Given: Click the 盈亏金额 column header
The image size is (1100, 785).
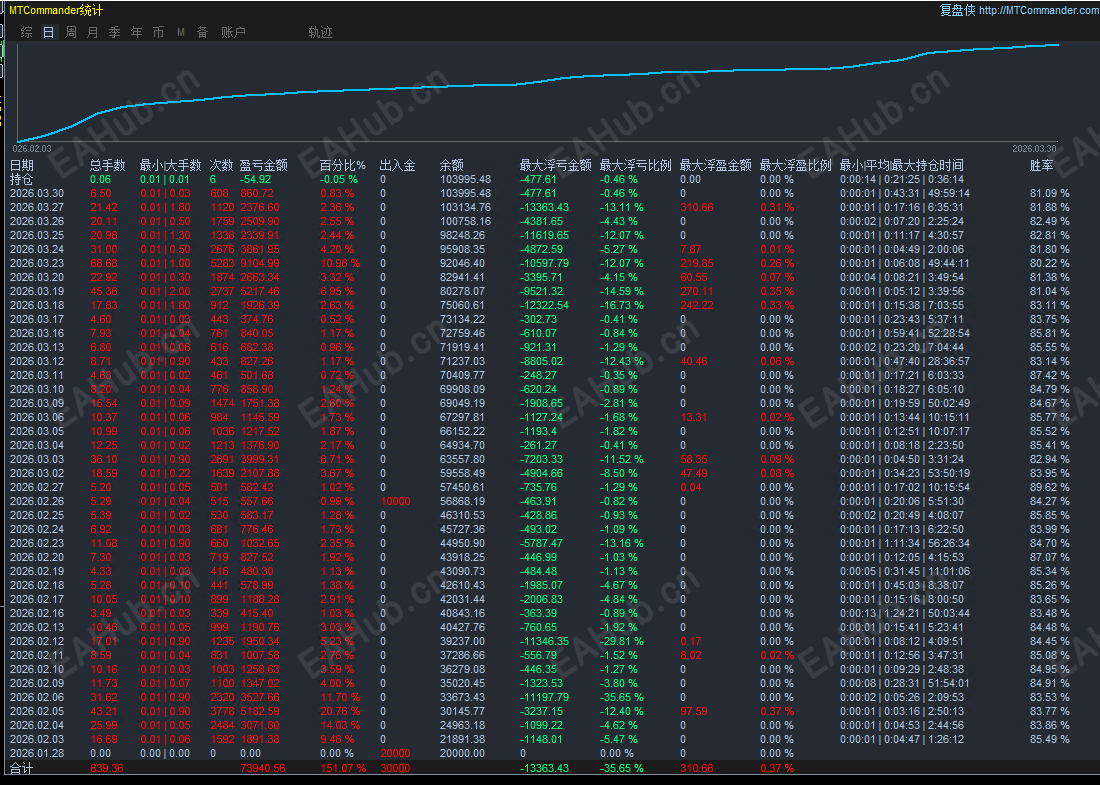Looking at the screenshot, I should pyautogui.click(x=264, y=165).
